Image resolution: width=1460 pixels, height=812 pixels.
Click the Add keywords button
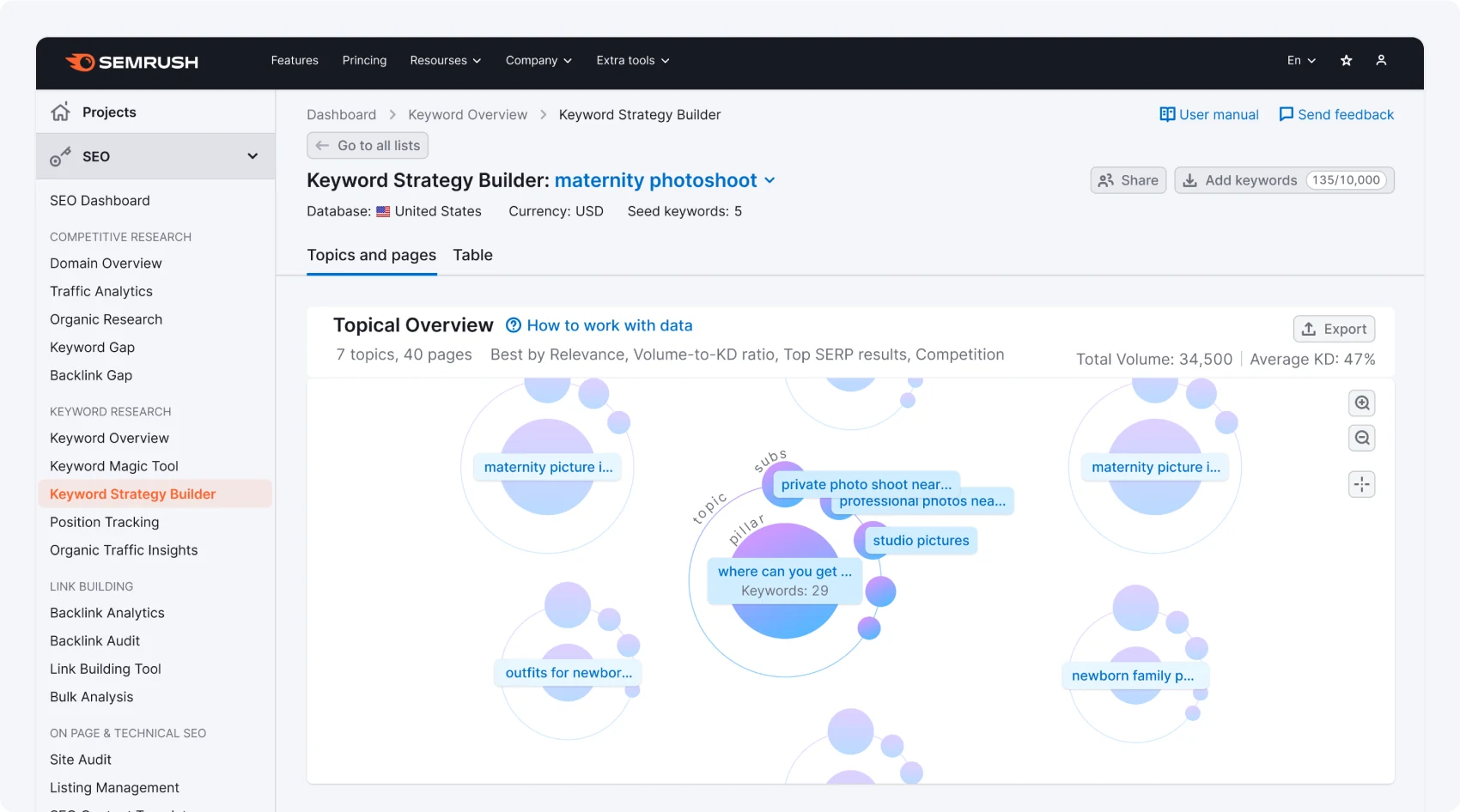coord(1284,180)
